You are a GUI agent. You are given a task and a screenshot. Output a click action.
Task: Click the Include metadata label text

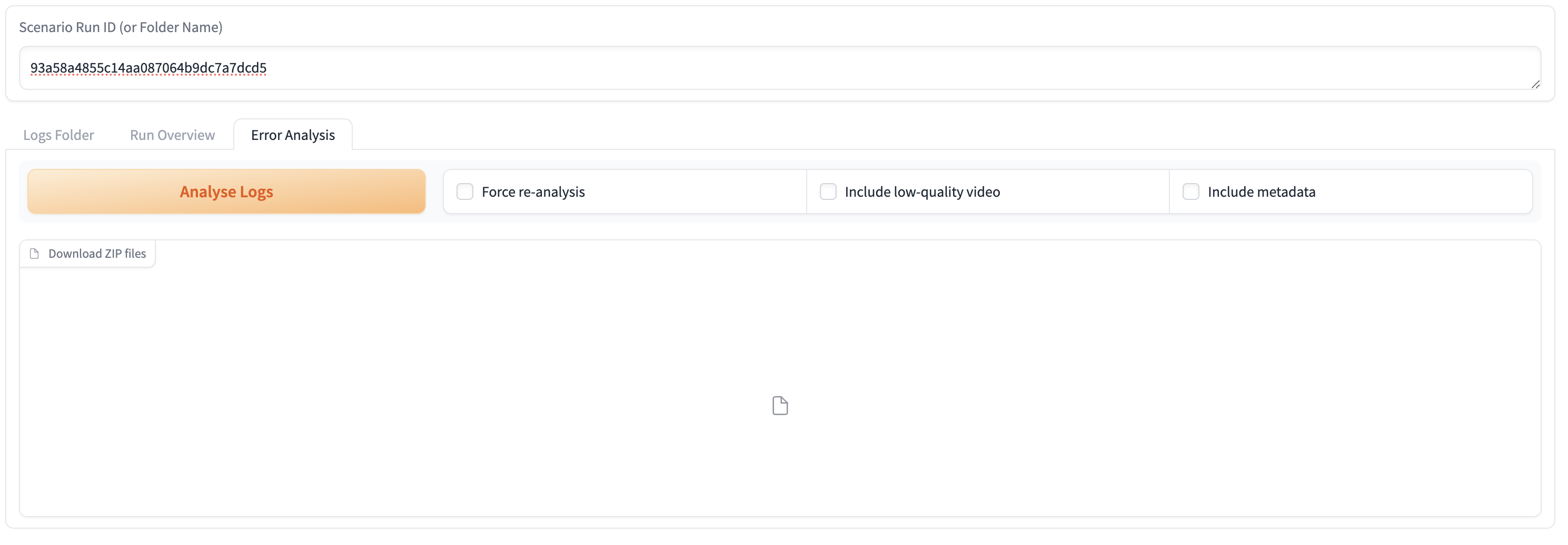click(1261, 192)
